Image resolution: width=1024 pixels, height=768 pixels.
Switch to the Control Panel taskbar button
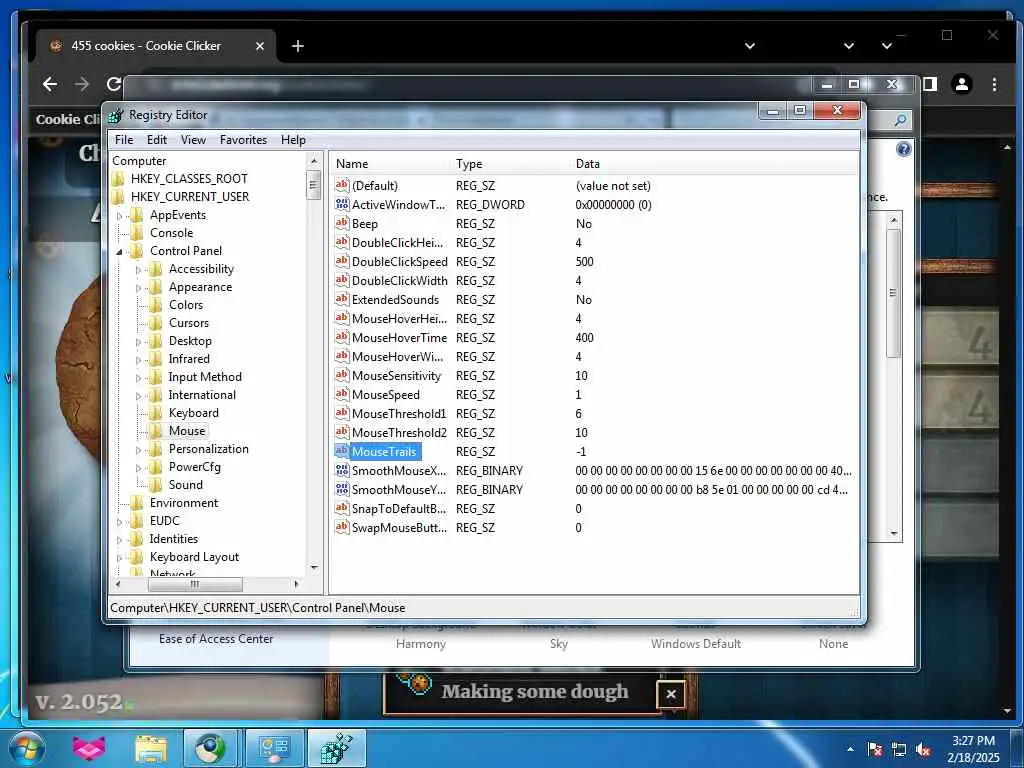274,748
